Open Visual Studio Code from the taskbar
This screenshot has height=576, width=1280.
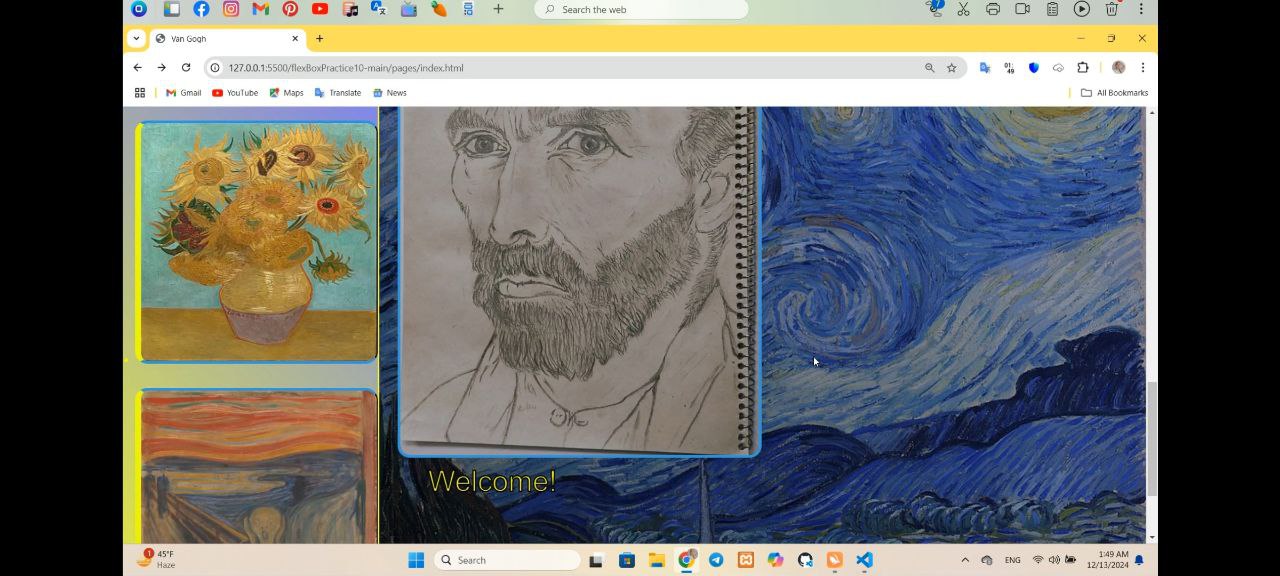(864, 560)
